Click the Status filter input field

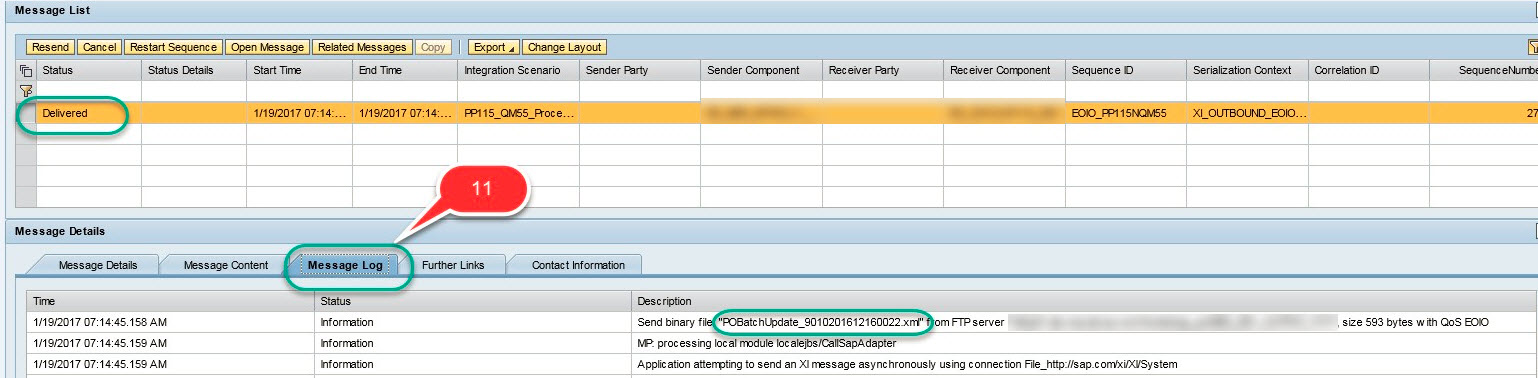tap(89, 91)
